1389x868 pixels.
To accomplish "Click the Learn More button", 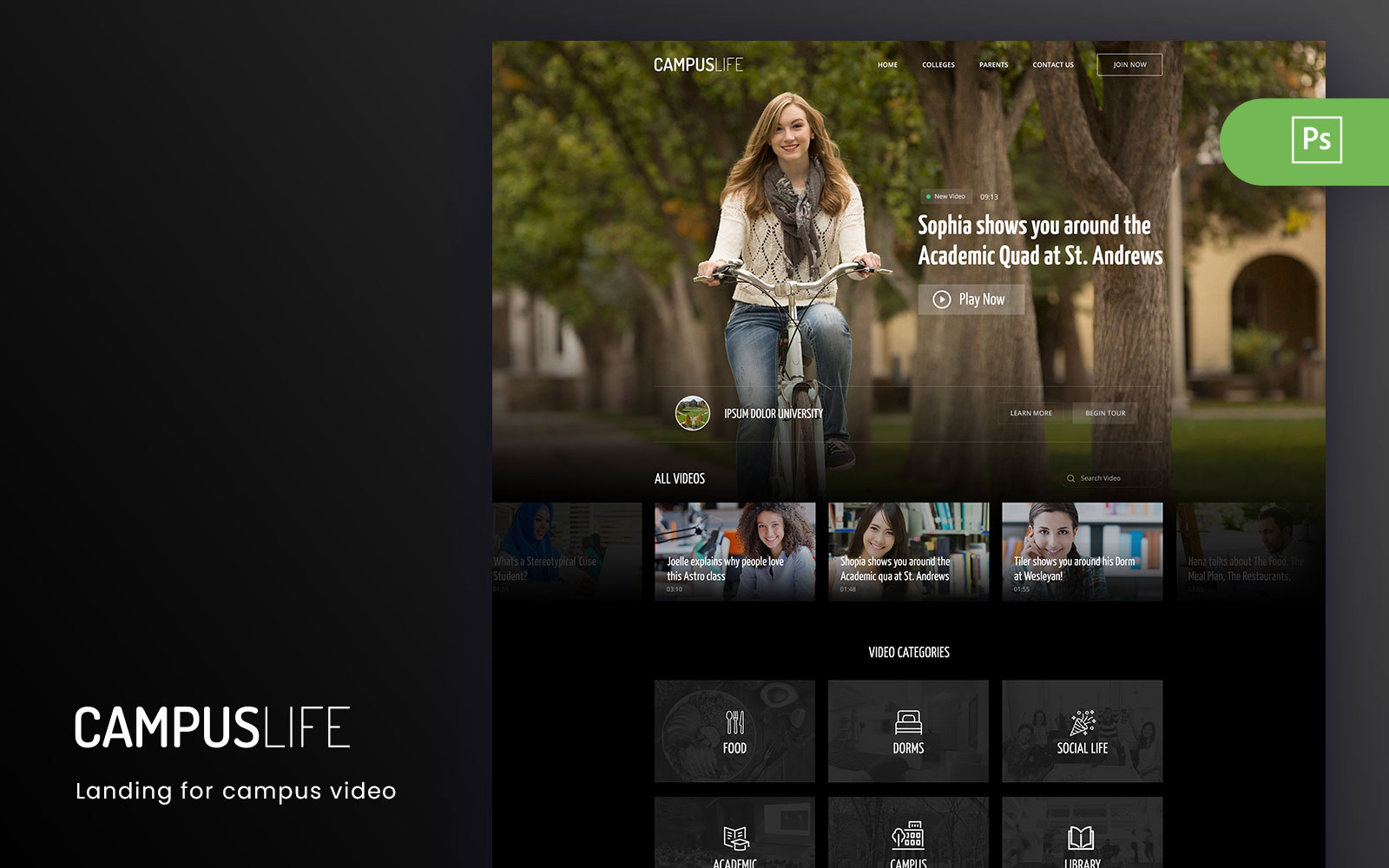I will click(x=1030, y=413).
